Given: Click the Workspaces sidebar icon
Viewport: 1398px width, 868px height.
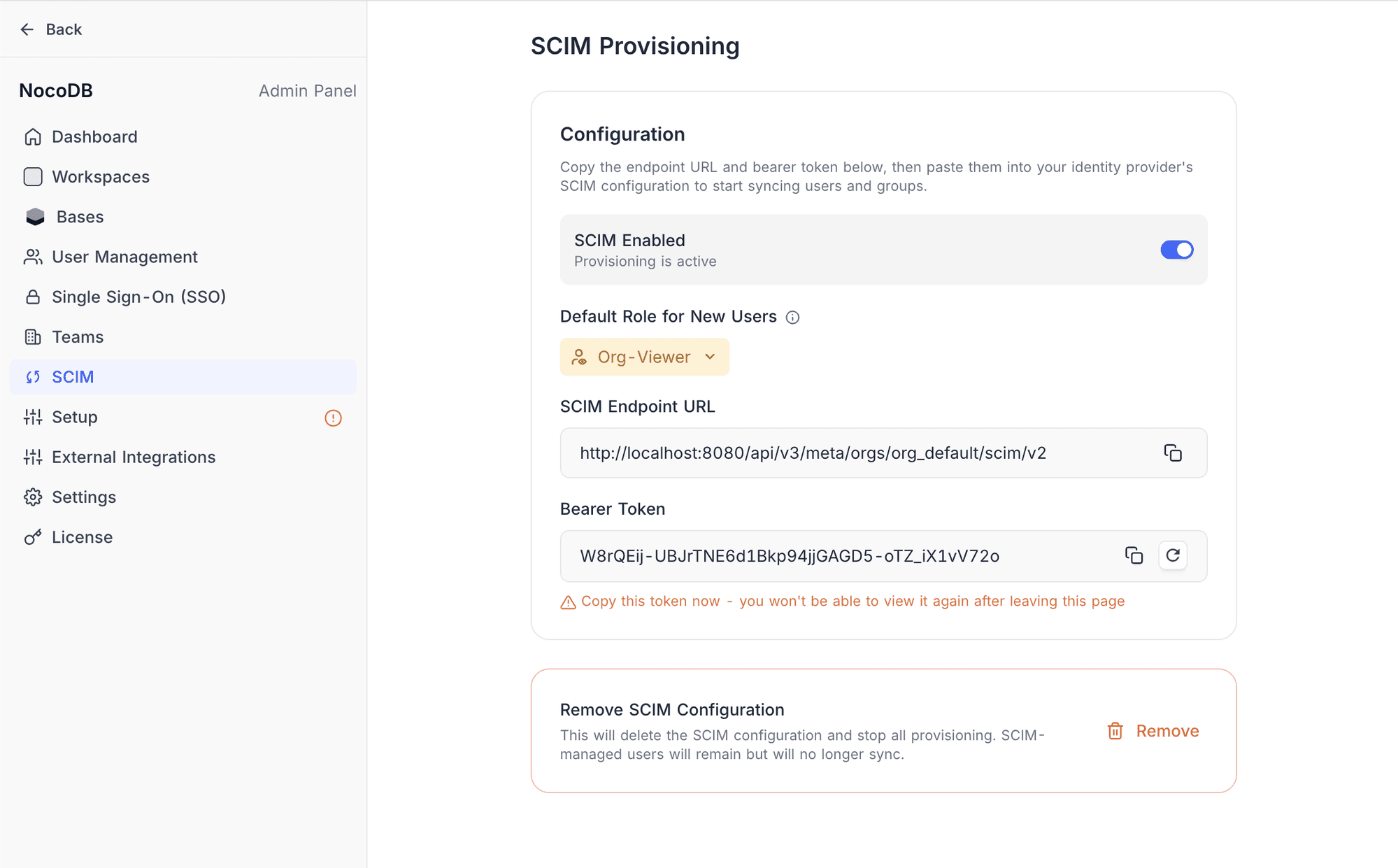Looking at the screenshot, I should click(x=32, y=176).
